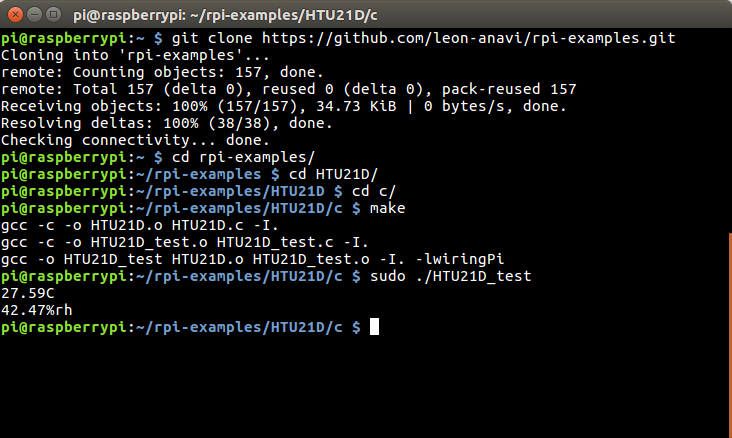732x438 pixels.
Task: Click the 'make' command text
Action: click(387, 208)
